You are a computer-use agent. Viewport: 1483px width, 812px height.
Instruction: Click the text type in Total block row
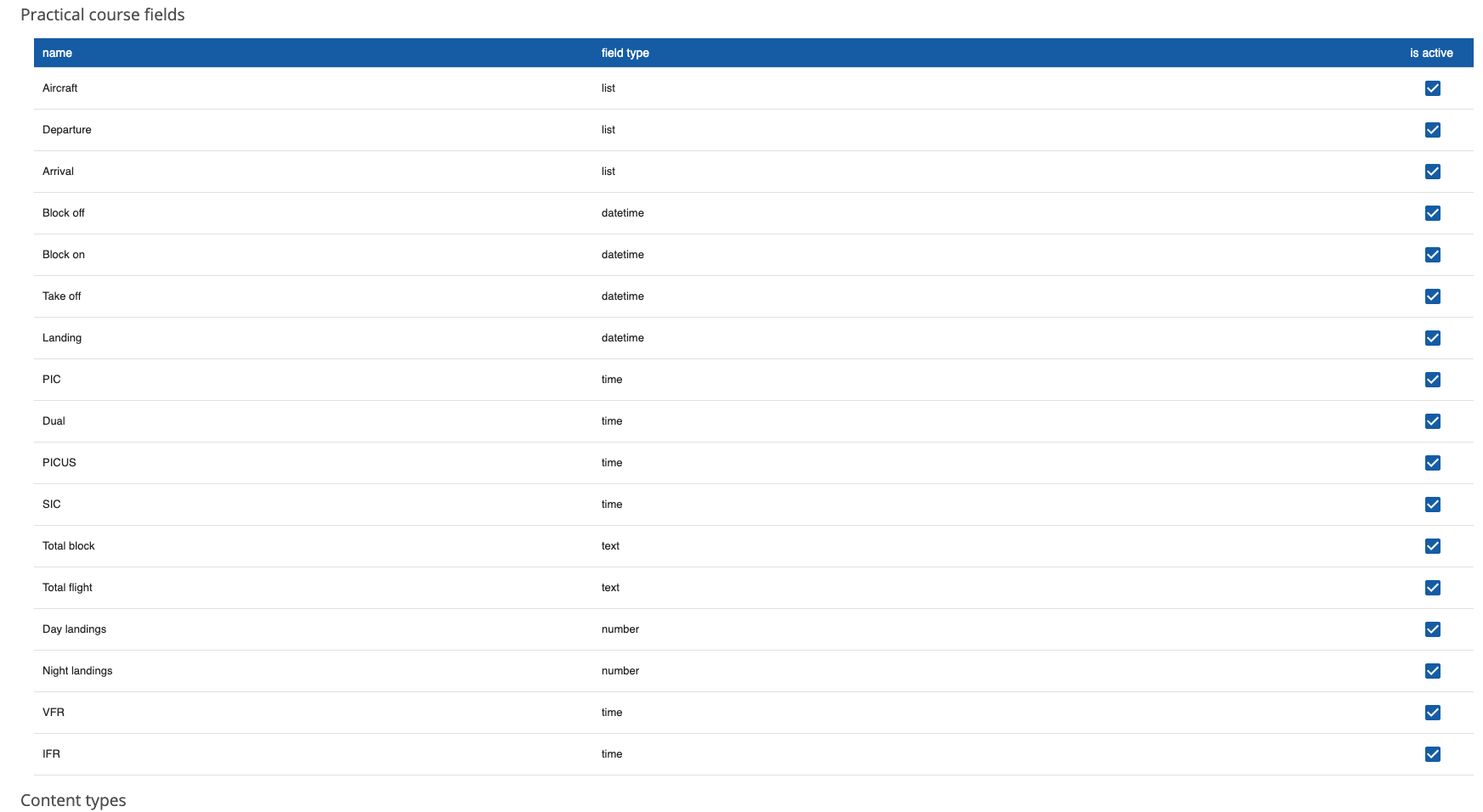pos(610,546)
